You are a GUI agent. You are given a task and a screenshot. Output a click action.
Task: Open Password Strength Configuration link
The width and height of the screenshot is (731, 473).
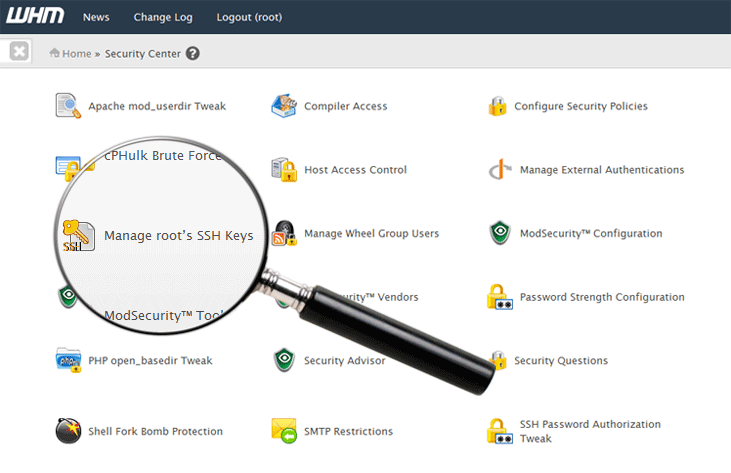coord(602,297)
